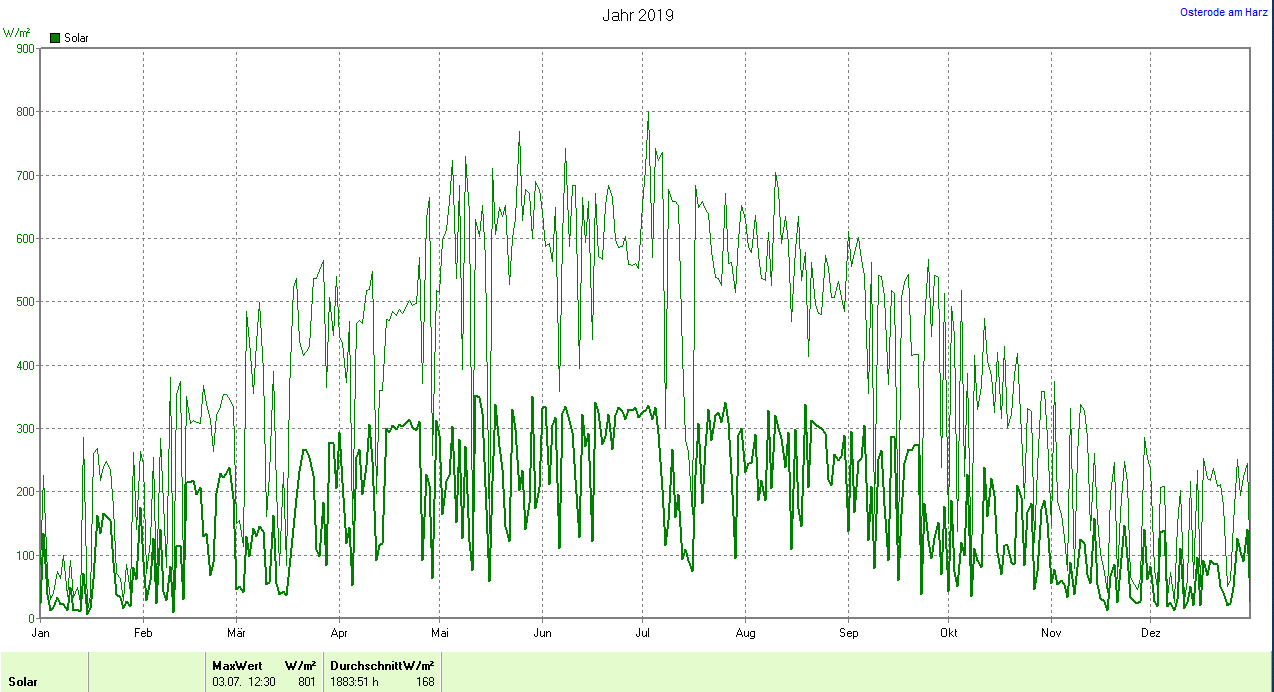The image size is (1274, 692).
Task: Click the average value 168 cell
Action: tap(425, 682)
